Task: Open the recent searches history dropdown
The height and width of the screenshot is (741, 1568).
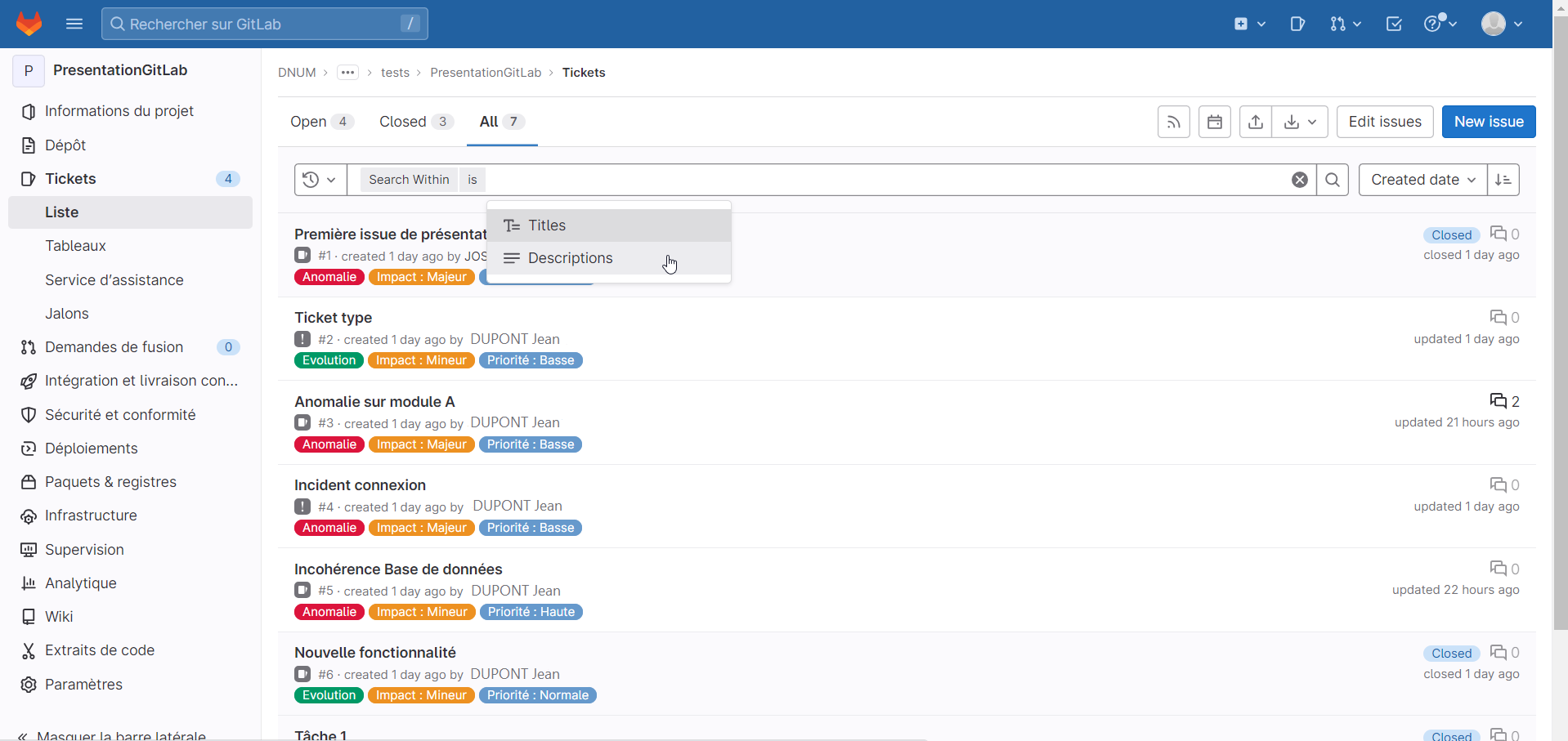Action: point(320,180)
